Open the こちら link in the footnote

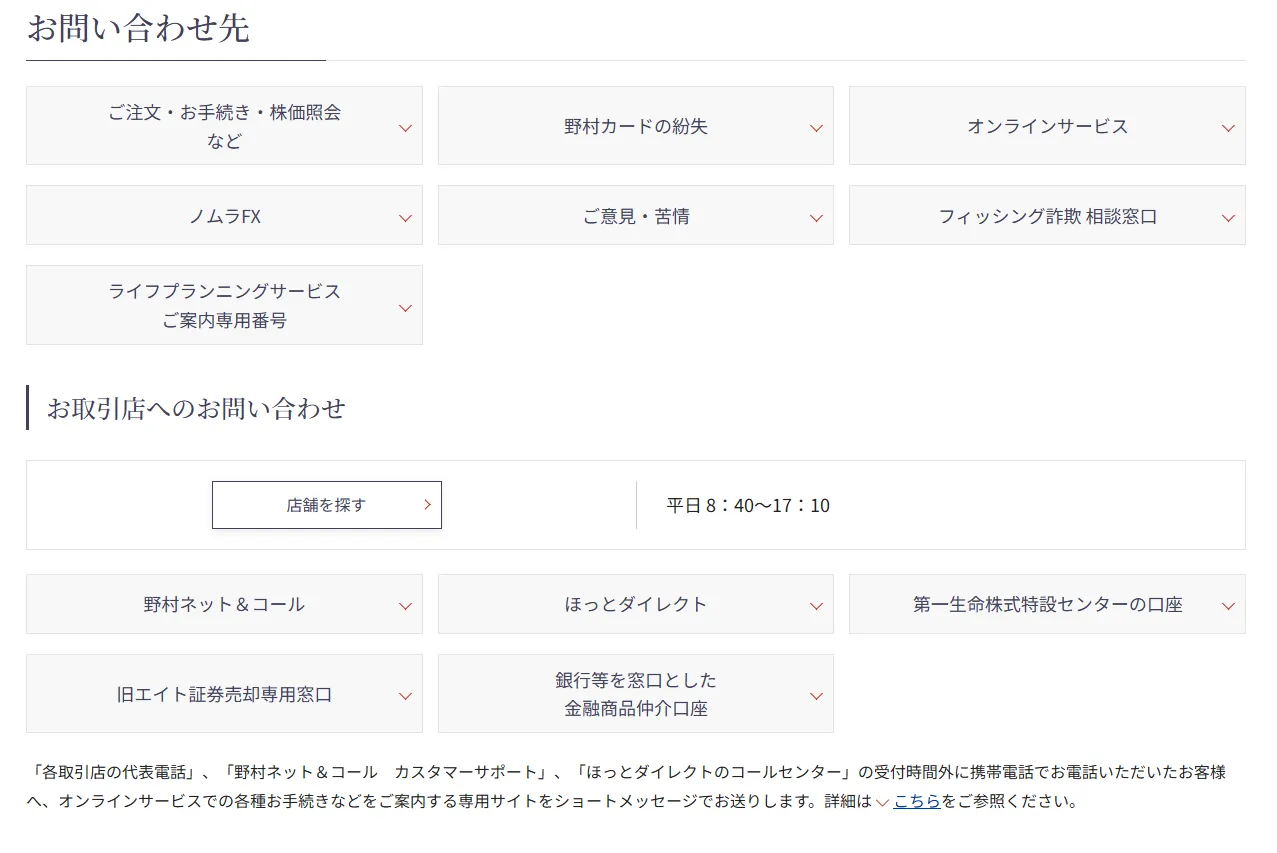(x=917, y=801)
